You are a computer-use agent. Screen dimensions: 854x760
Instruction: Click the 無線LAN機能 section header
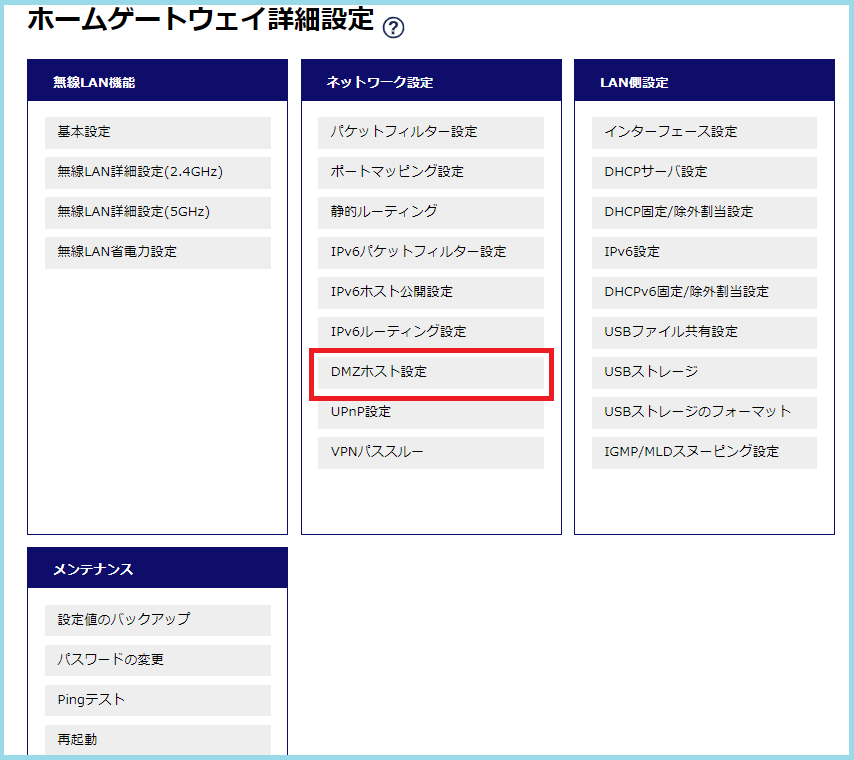[157, 81]
